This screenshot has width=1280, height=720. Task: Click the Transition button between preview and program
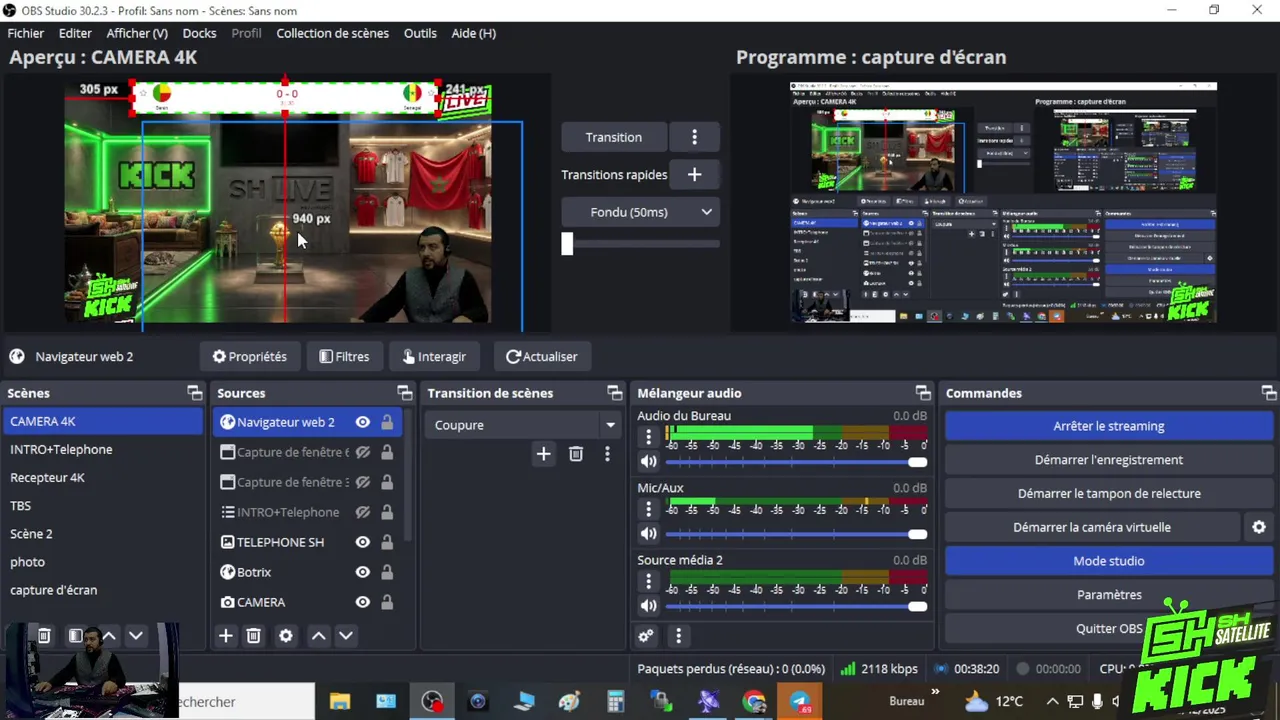tap(614, 137)
